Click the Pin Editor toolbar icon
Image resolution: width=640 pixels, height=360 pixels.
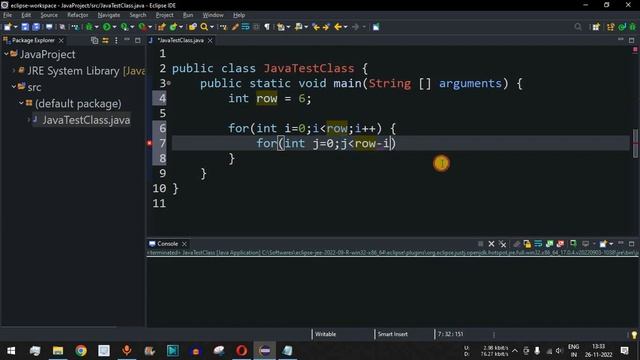click(x=376, y=27)
